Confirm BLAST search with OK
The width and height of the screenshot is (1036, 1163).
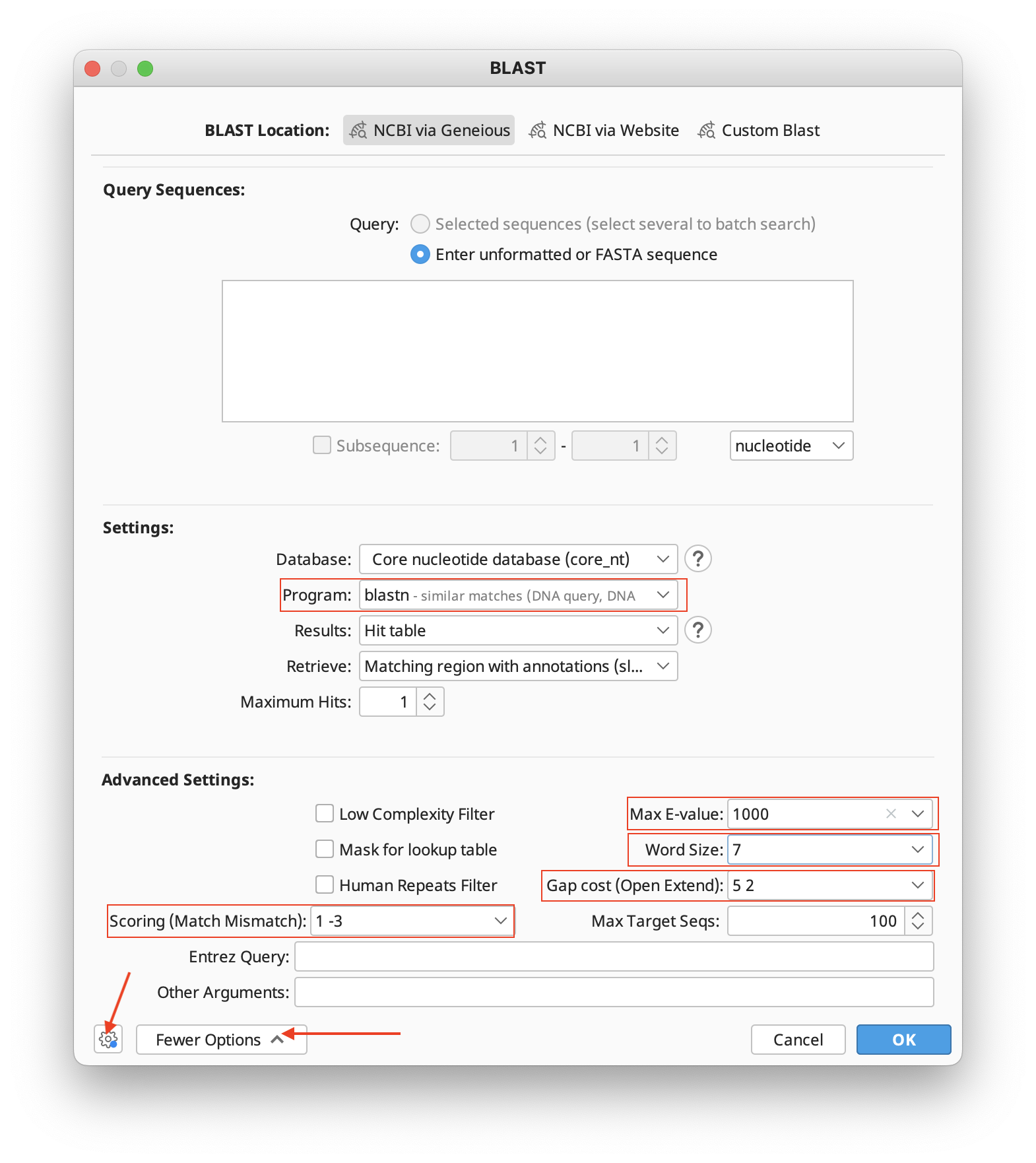pos(903,1040)
